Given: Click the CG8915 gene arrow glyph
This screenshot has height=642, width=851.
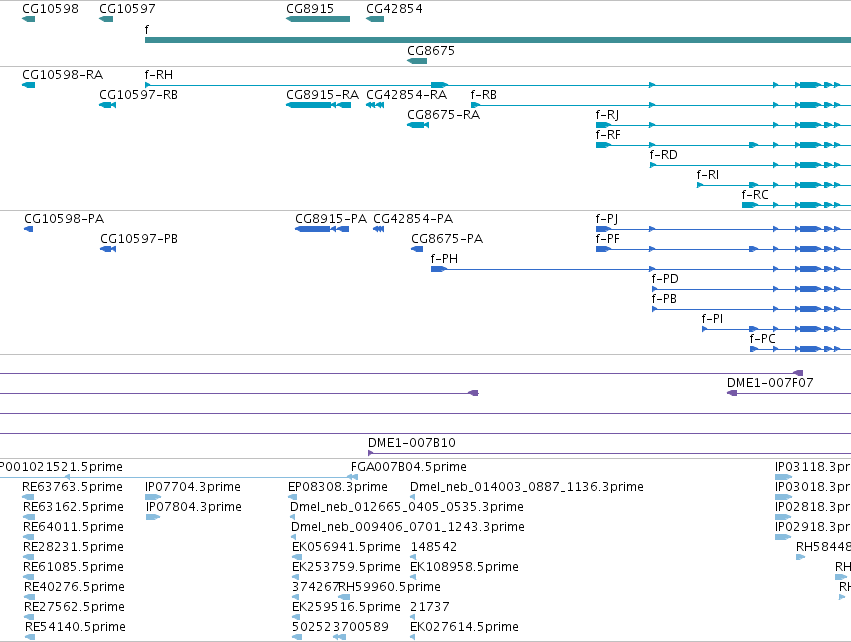Looking at the screenshot, I should point(318,19).
